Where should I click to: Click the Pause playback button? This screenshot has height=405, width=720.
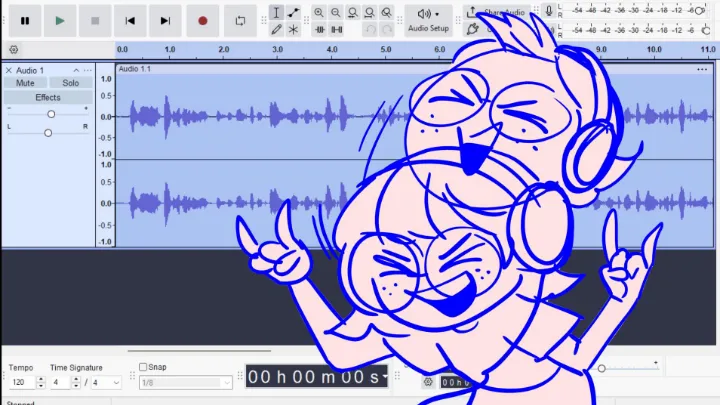[x=25, y=21]
